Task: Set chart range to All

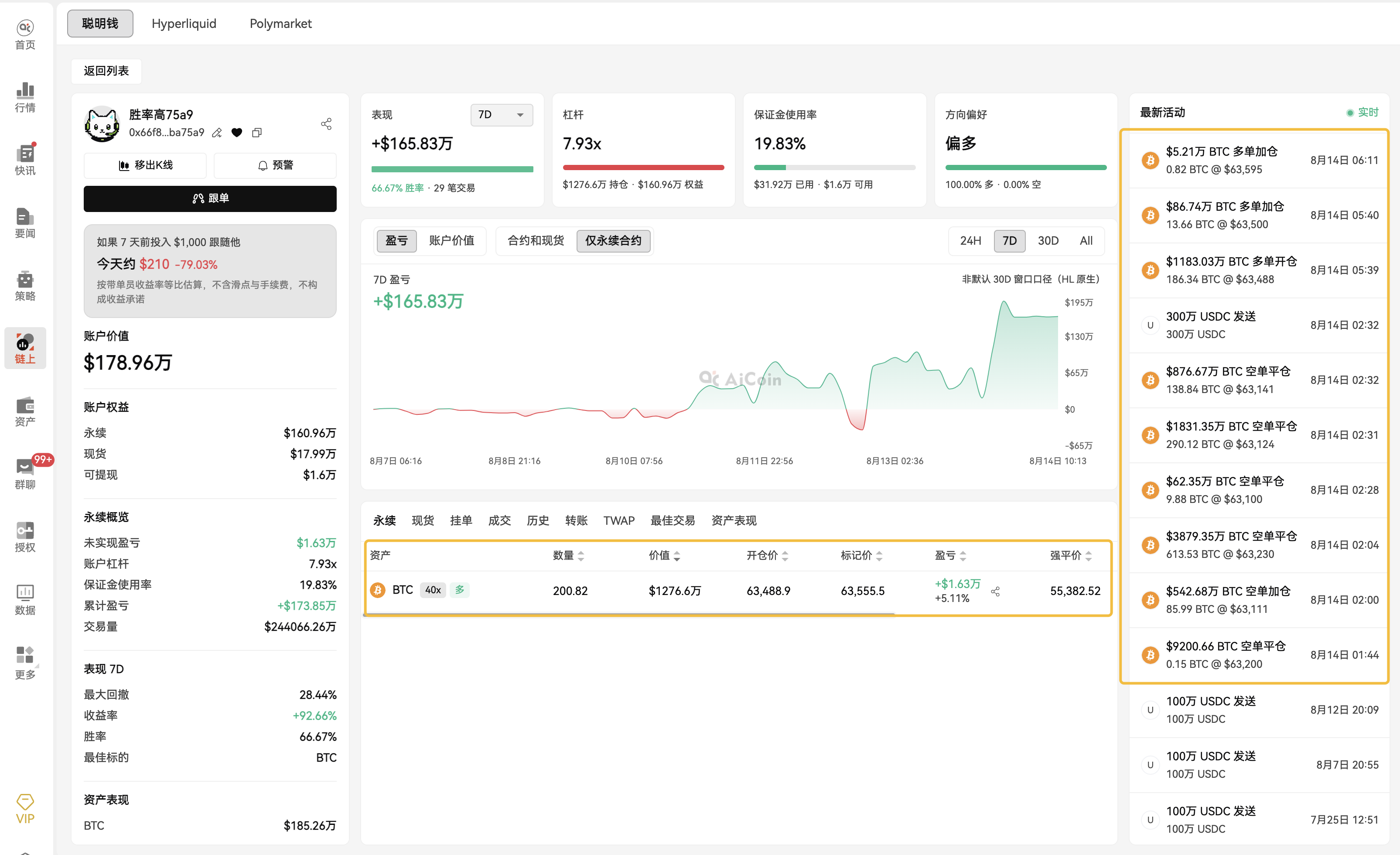Action: [x=1086, y=240]
